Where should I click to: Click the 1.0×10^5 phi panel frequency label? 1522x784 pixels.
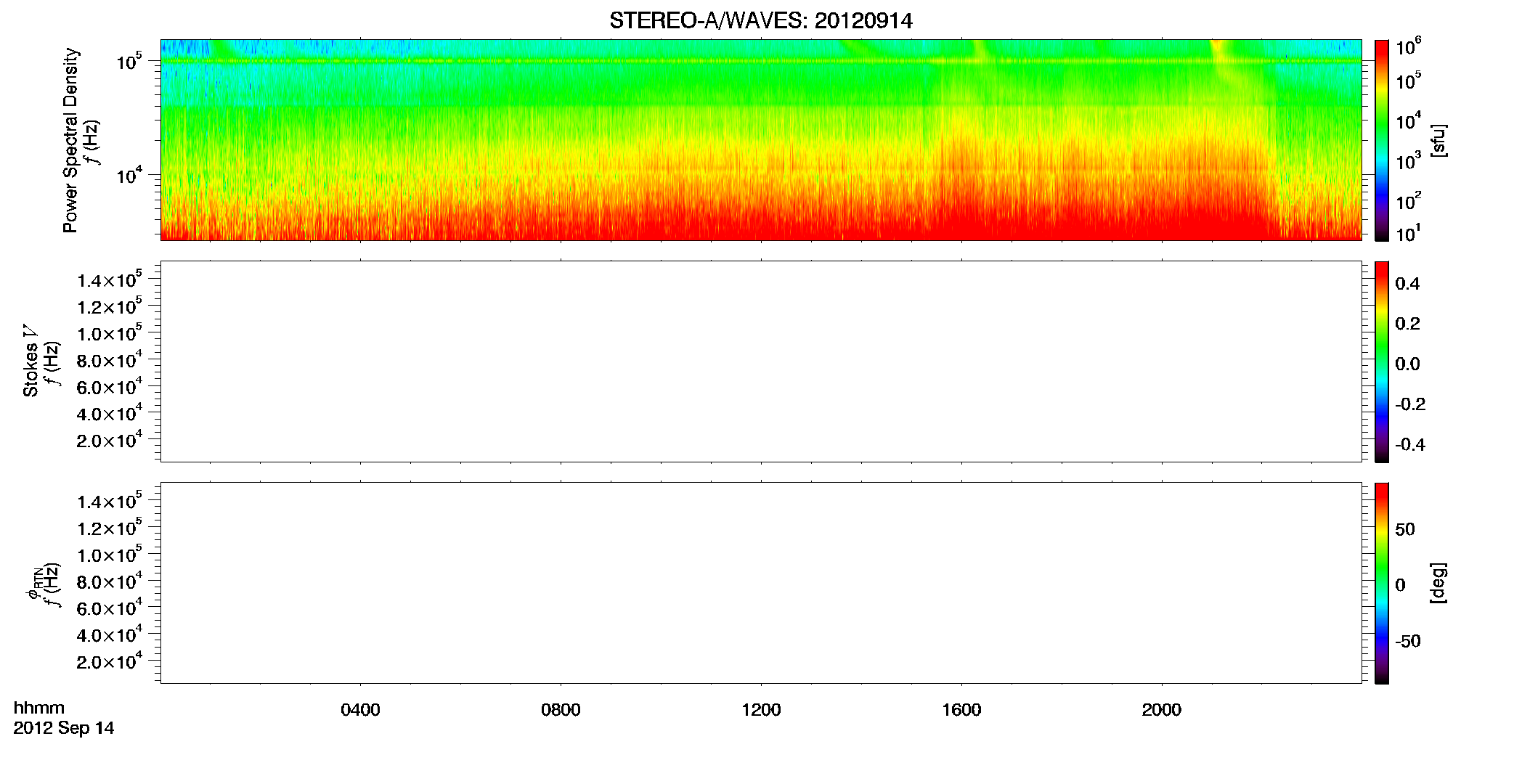110,553
